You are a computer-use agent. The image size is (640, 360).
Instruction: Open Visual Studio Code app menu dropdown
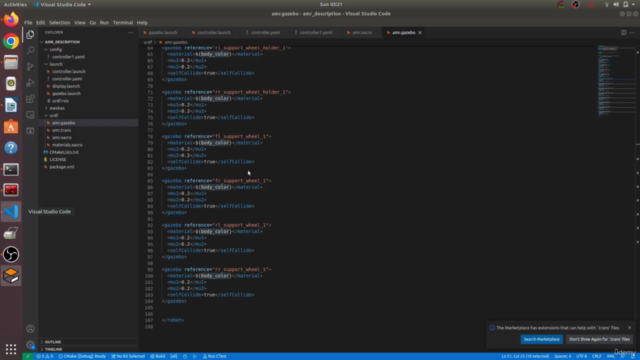62,4
